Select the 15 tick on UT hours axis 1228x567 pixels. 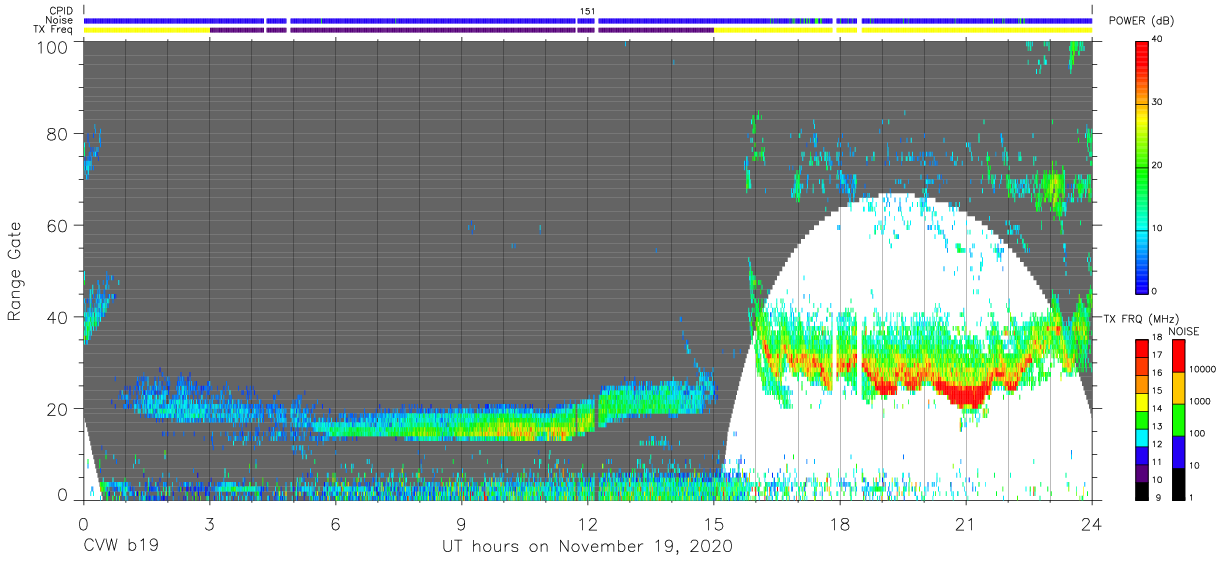(x=713, y=523)
